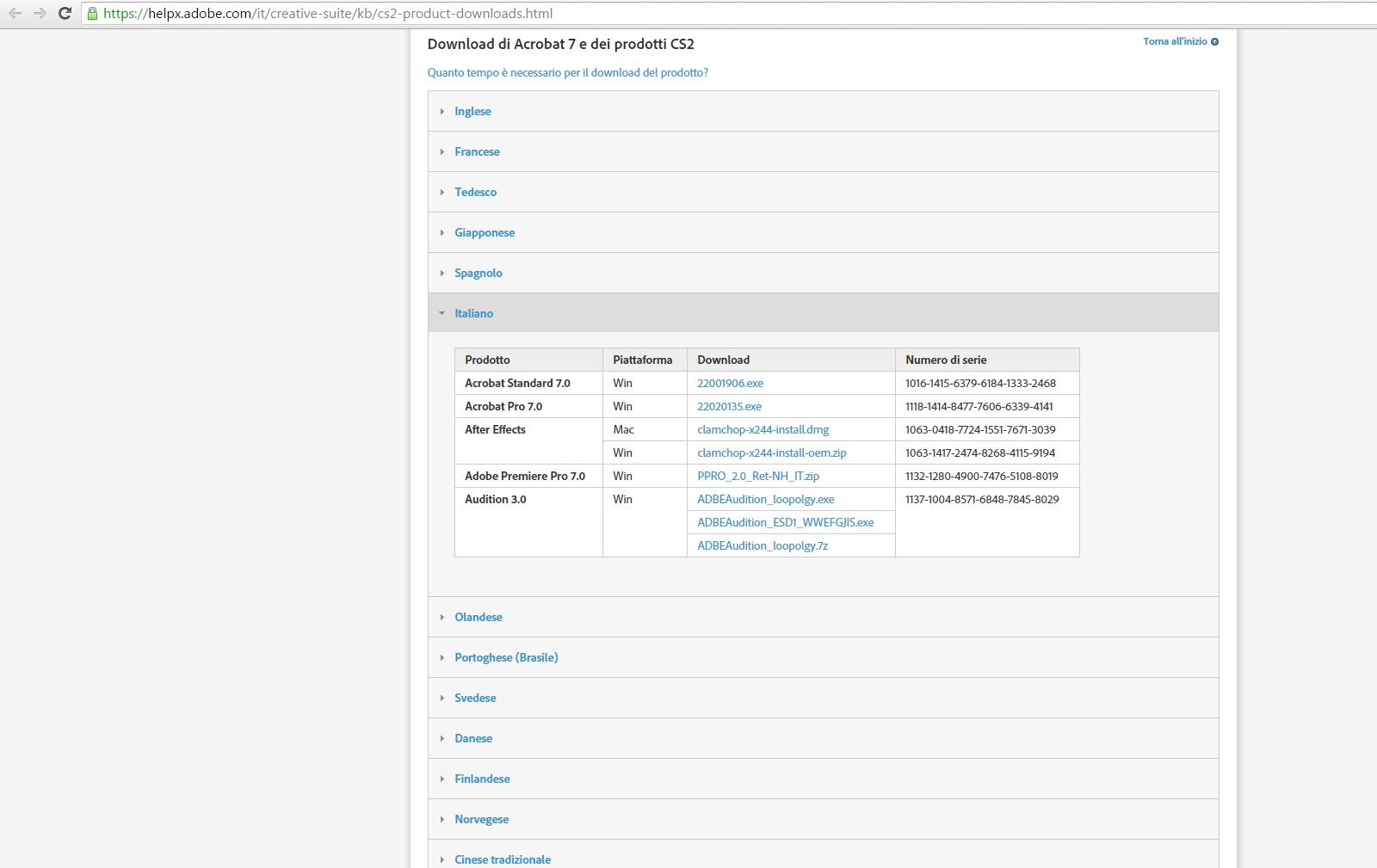This screenshot has height=868, width=1377.
Task: Download ADBEAudition_loopolgy.7z
Action: 763,545
